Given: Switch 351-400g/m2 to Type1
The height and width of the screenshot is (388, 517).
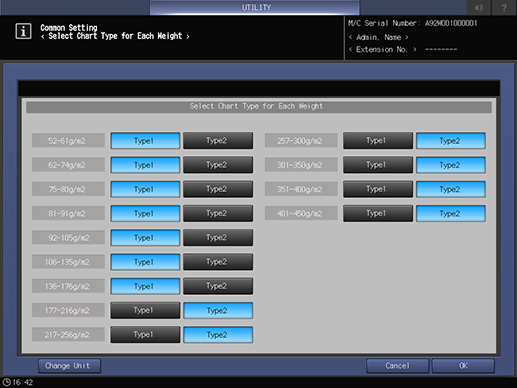Looking at the screenshot, I should point(378,189).
